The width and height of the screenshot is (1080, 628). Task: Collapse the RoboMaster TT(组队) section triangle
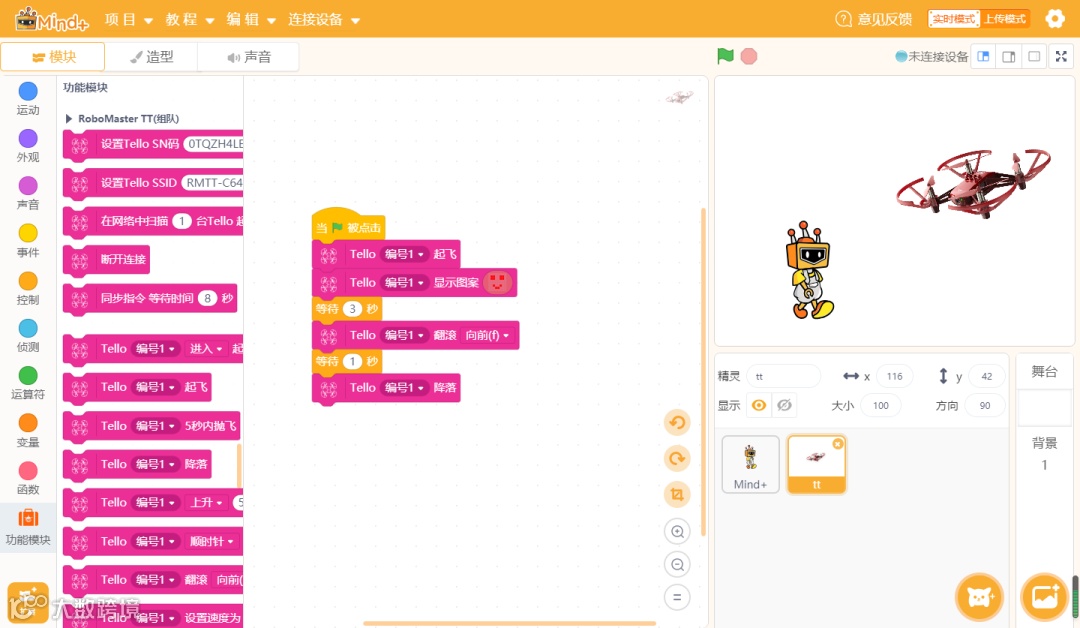[x=68, y=118]
